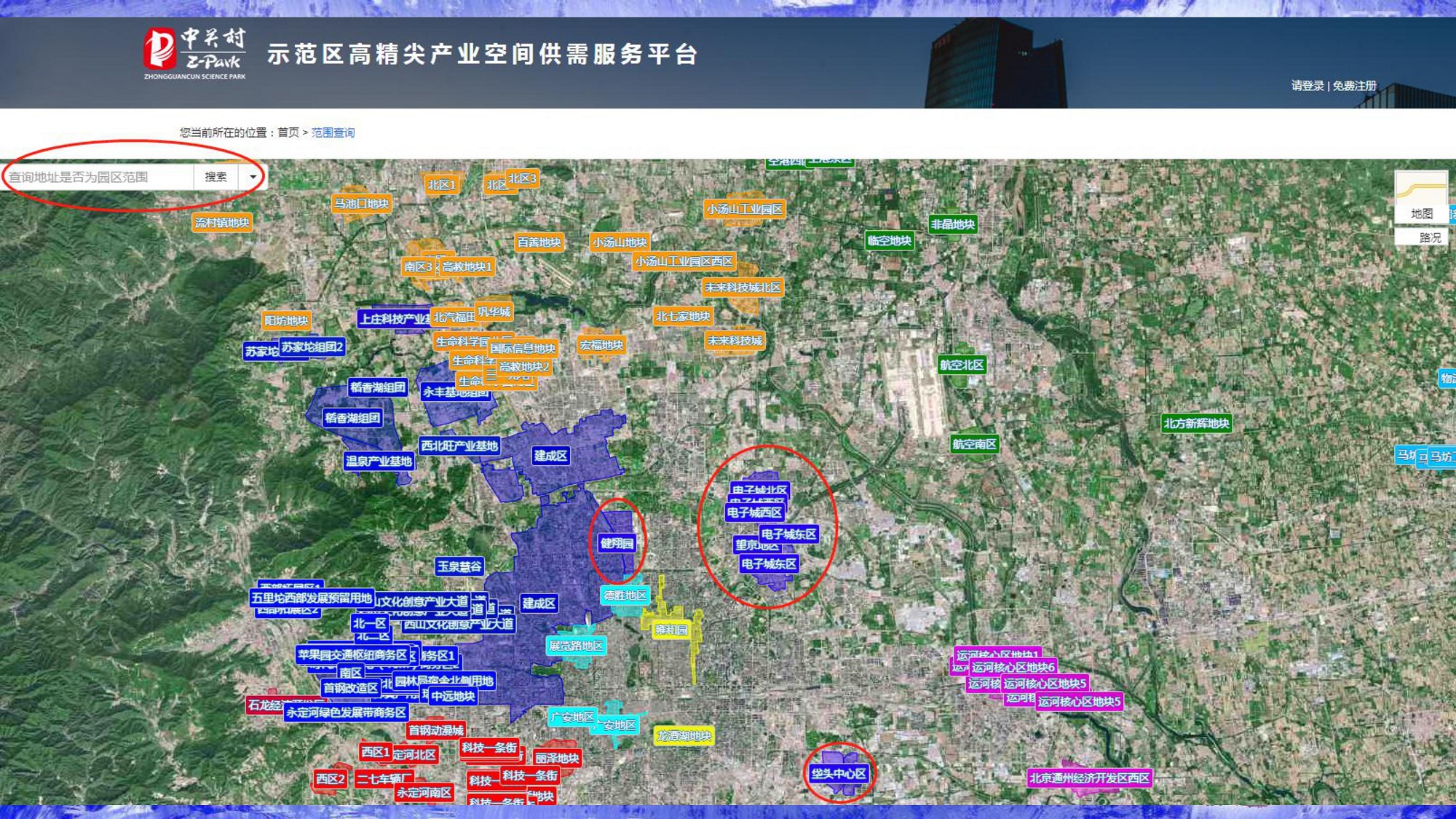This screenshot has height=819, width=1456.
Task: Select the 北京通州经济开发区西区 marker
Action: [x=1089, y=778]
